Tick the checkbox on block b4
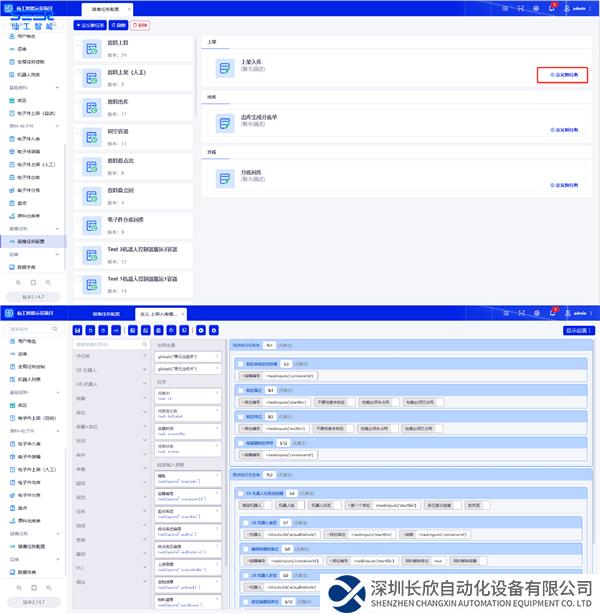The image size is (600, 614). pyautogui.click(x=240, y=390)
